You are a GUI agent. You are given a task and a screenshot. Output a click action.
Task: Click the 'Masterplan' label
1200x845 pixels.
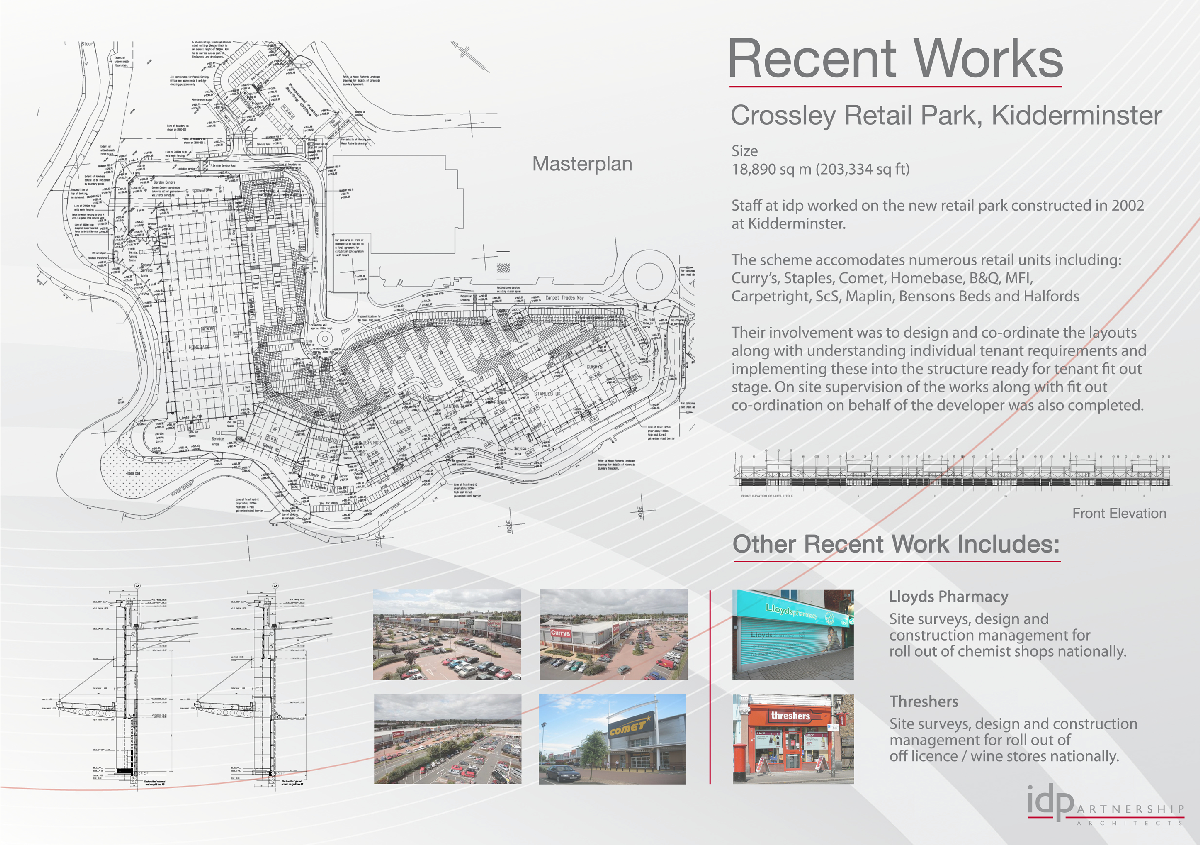pyautogui.click(x=582, y=164)
